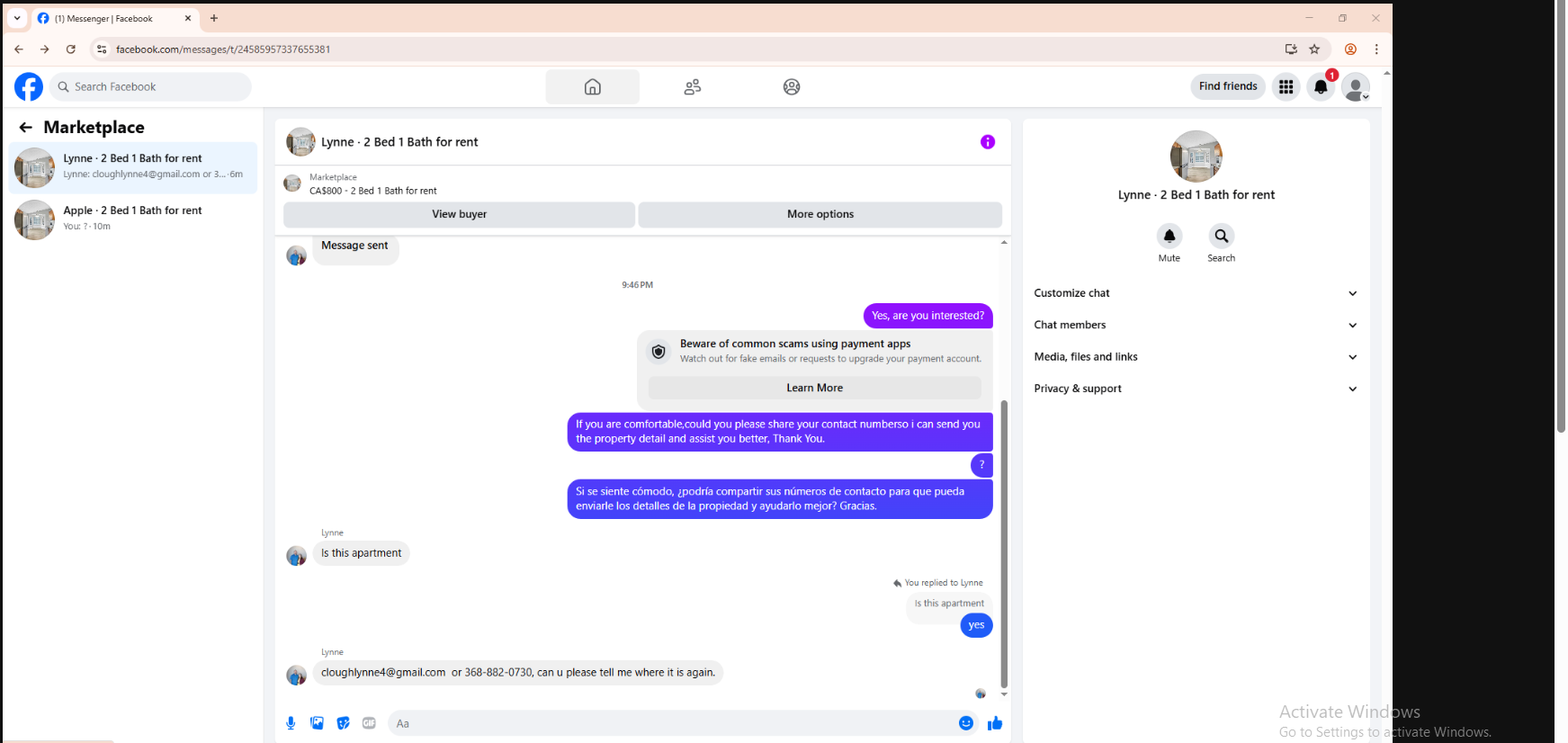Click the Spanish 'Si se siente cómodo' message

tap(780, 499)
